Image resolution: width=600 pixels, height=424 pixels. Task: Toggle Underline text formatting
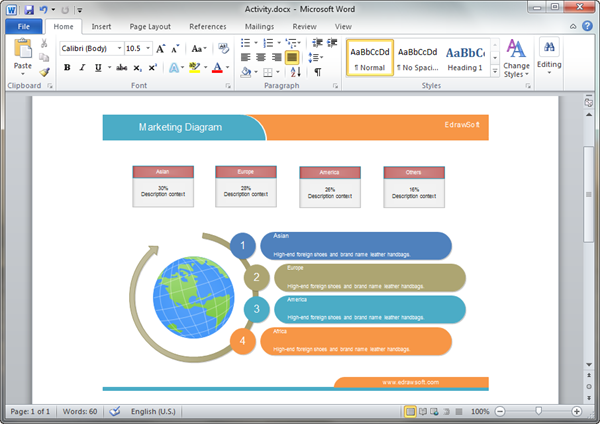tap(97, 68)
